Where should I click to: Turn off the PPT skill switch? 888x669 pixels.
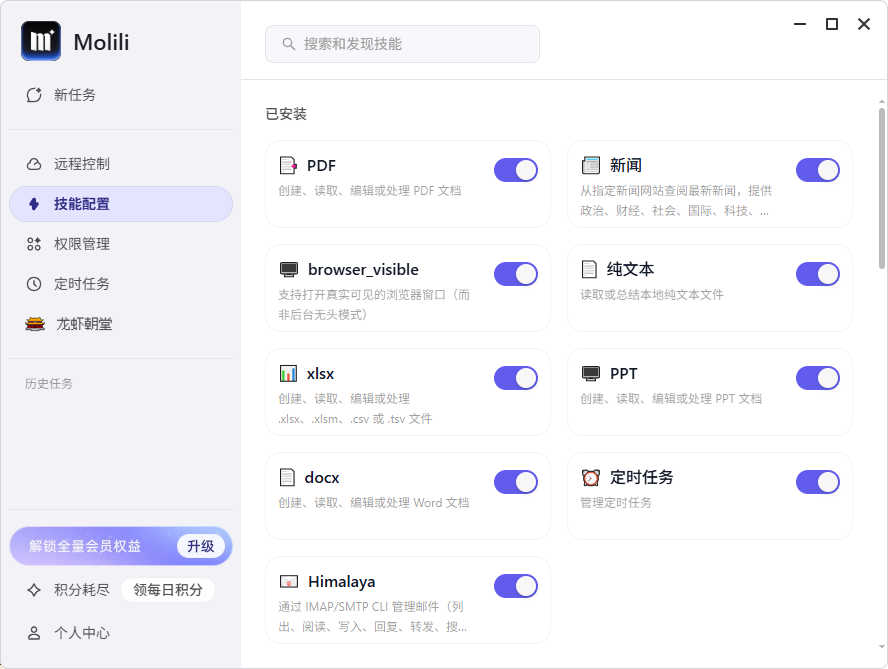818,378
